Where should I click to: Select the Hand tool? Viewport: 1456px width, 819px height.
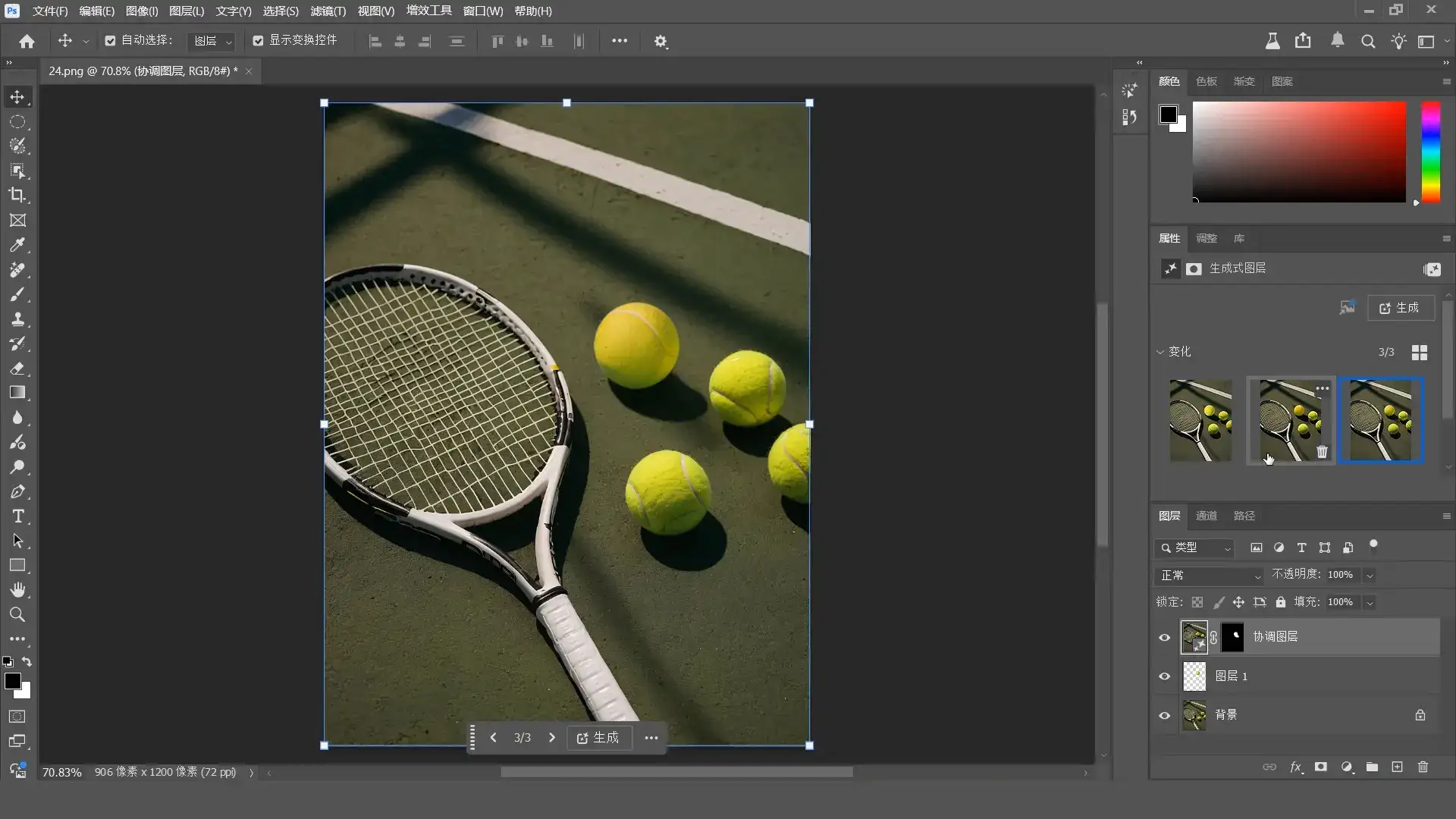(x=17, y=589)
